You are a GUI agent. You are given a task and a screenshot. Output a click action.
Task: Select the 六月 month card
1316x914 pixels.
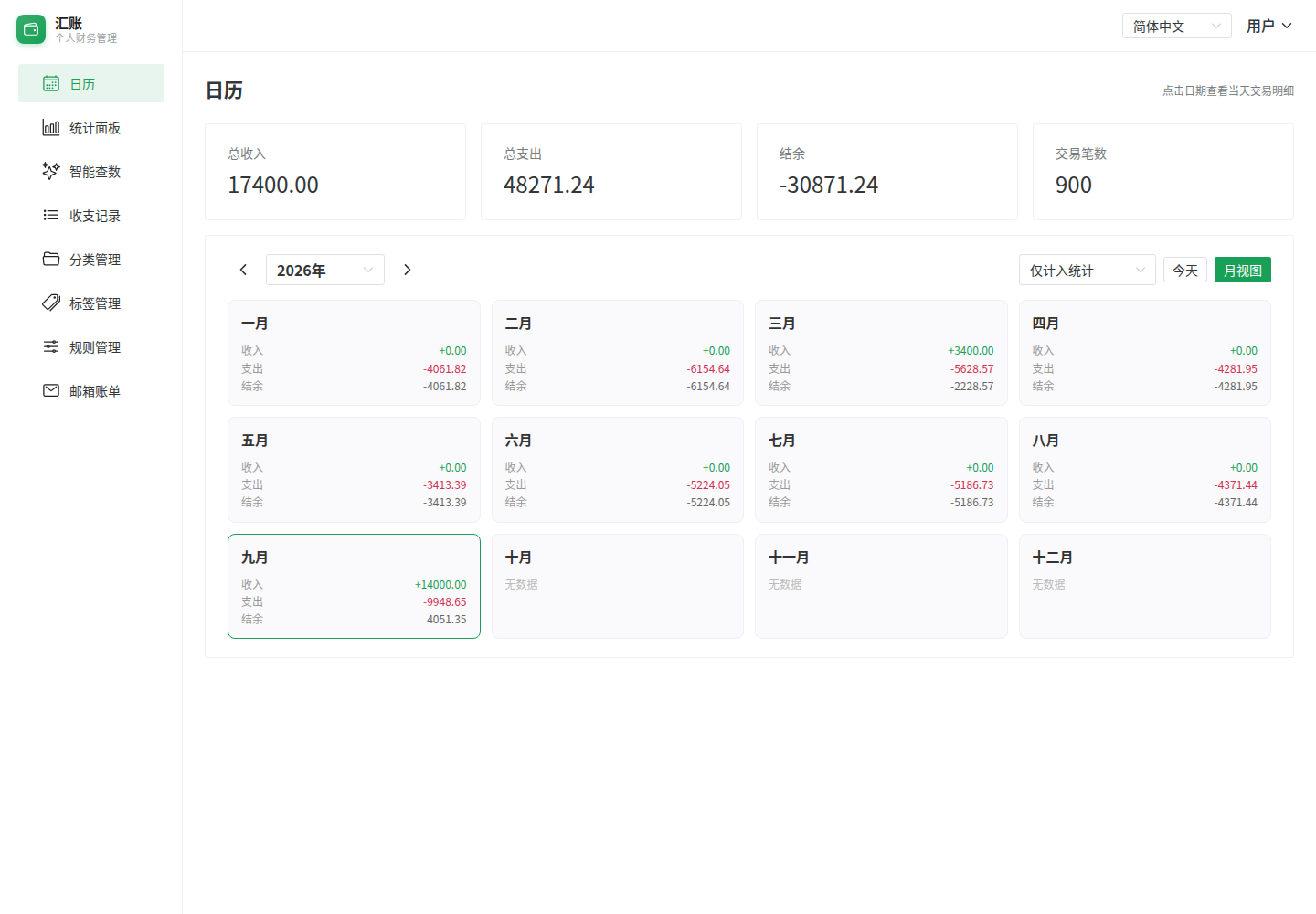(618, 470)
